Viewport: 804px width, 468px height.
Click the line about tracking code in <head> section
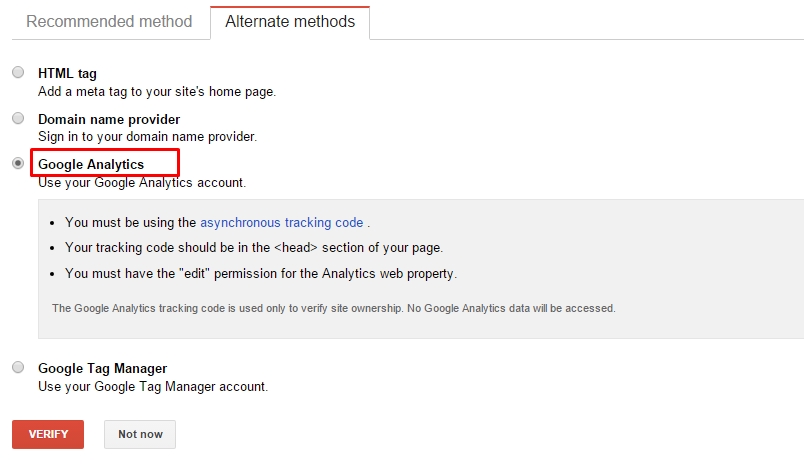point(254,248)
